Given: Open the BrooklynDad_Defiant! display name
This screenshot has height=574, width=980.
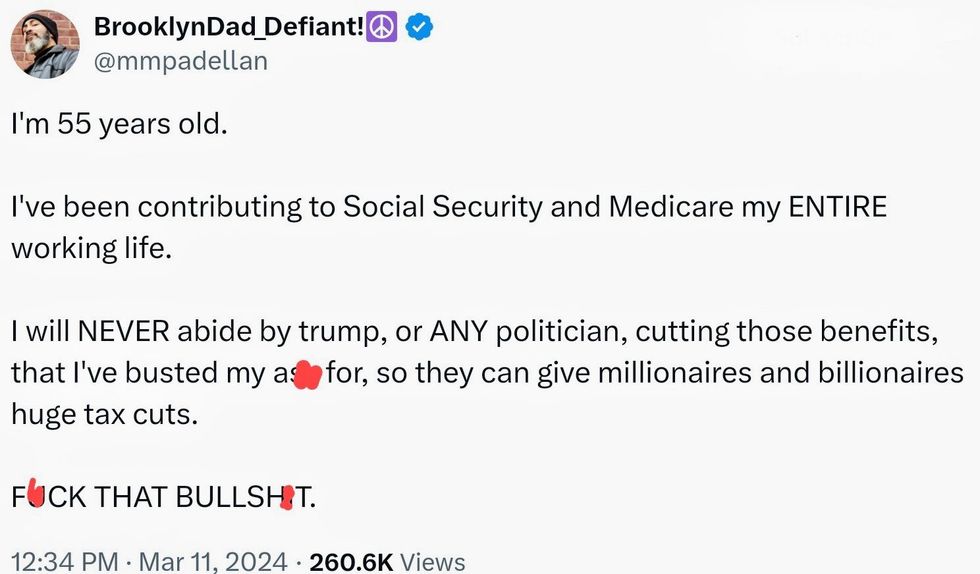Looking at the screenshot, I should (x=230, y=29).
